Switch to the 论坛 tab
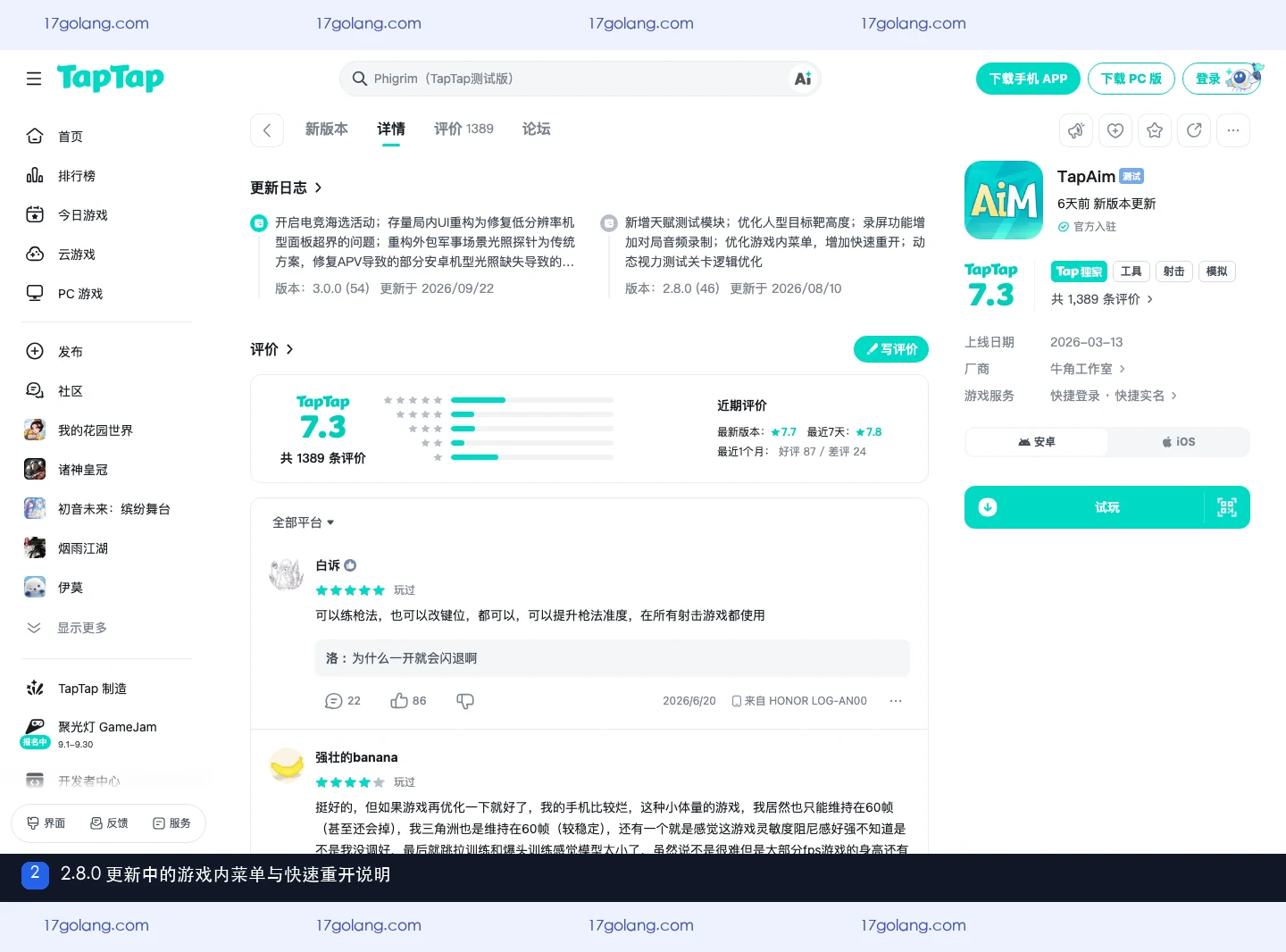 click(x=536, y=129)
